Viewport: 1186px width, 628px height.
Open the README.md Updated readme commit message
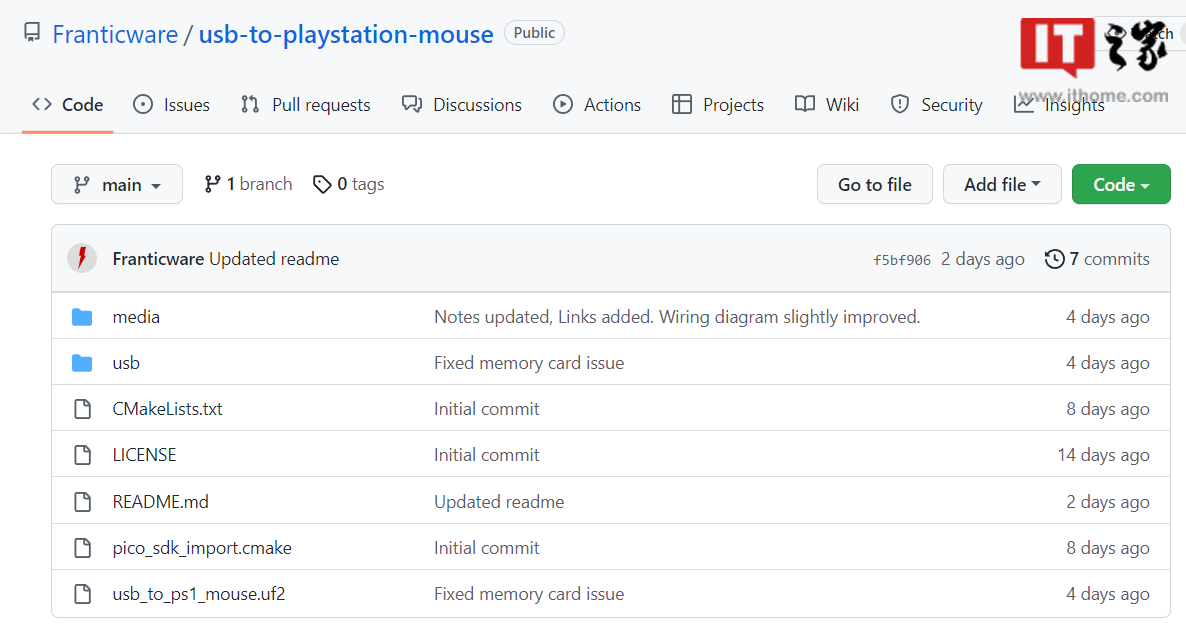tap(499, 502)
